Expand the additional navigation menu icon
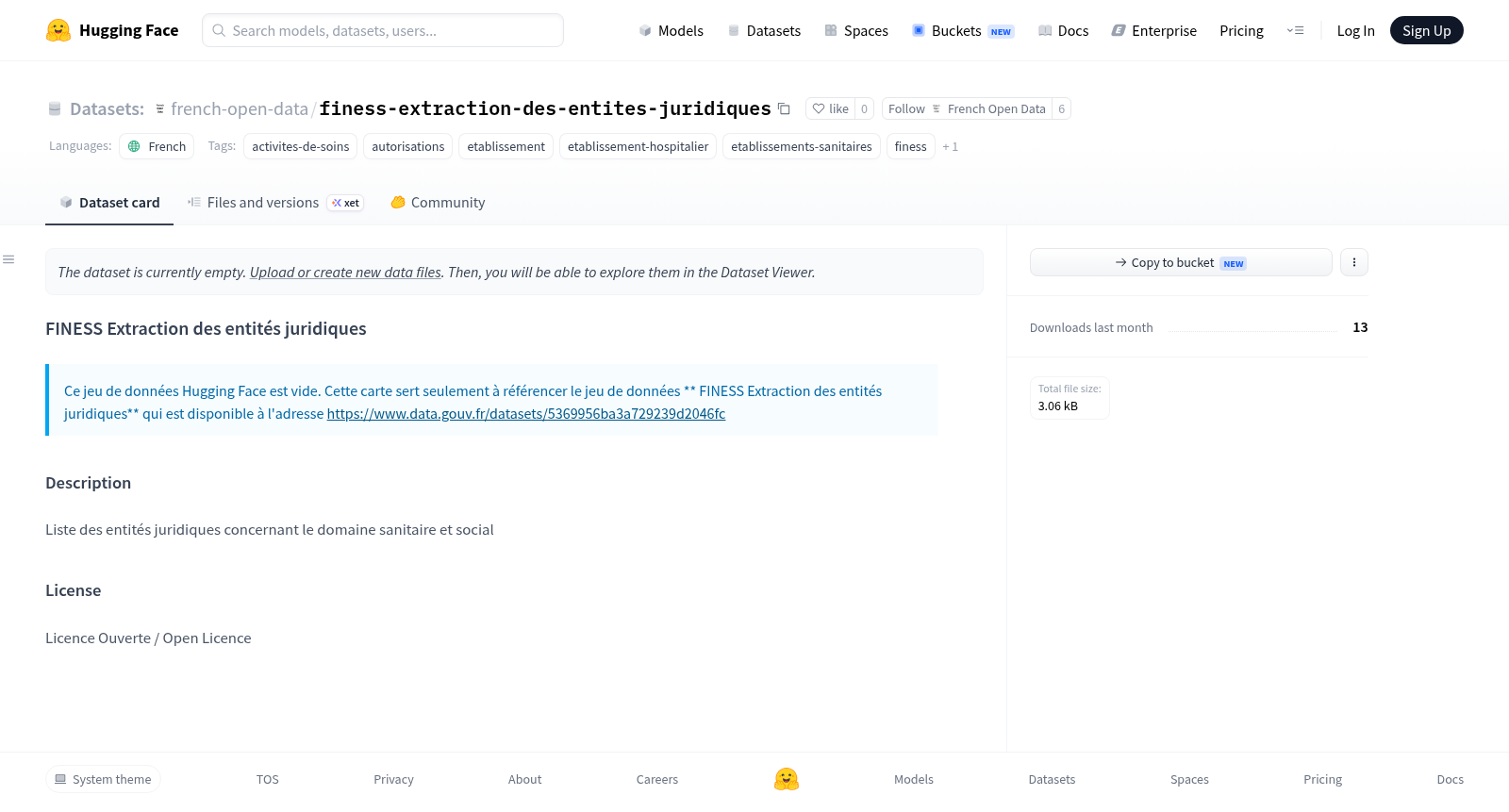The height and width of the screenshot is (812, 1509). pos(1295,30)
